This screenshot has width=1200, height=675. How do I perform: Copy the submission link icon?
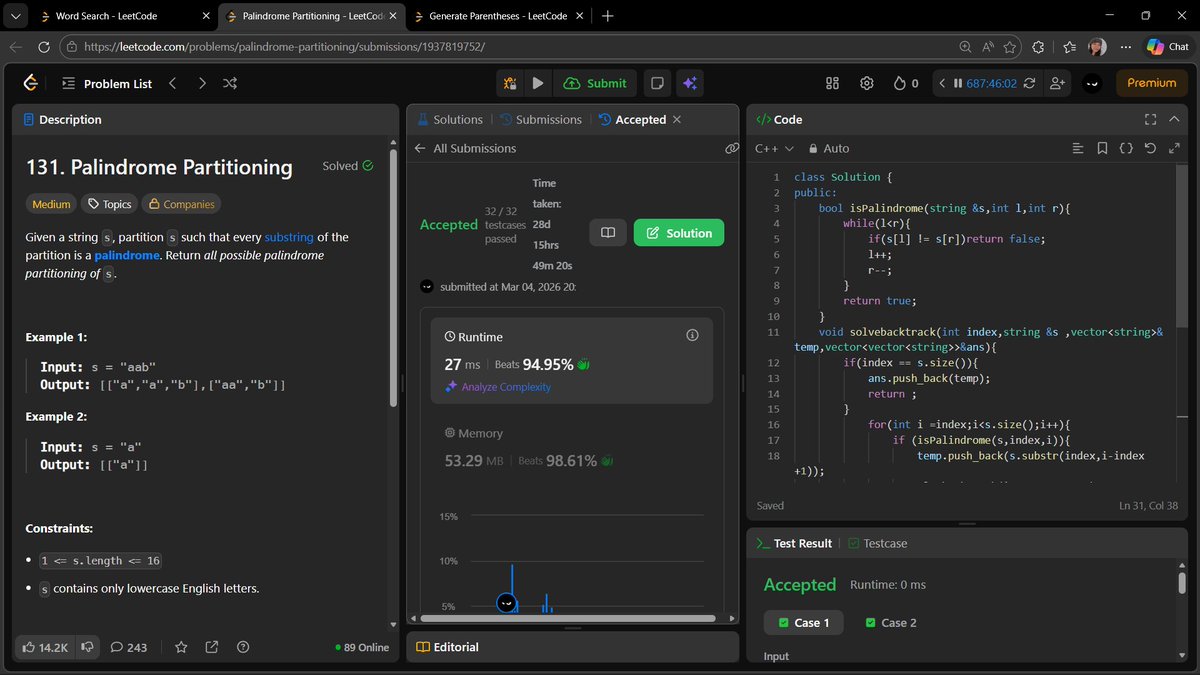(731, 148)
